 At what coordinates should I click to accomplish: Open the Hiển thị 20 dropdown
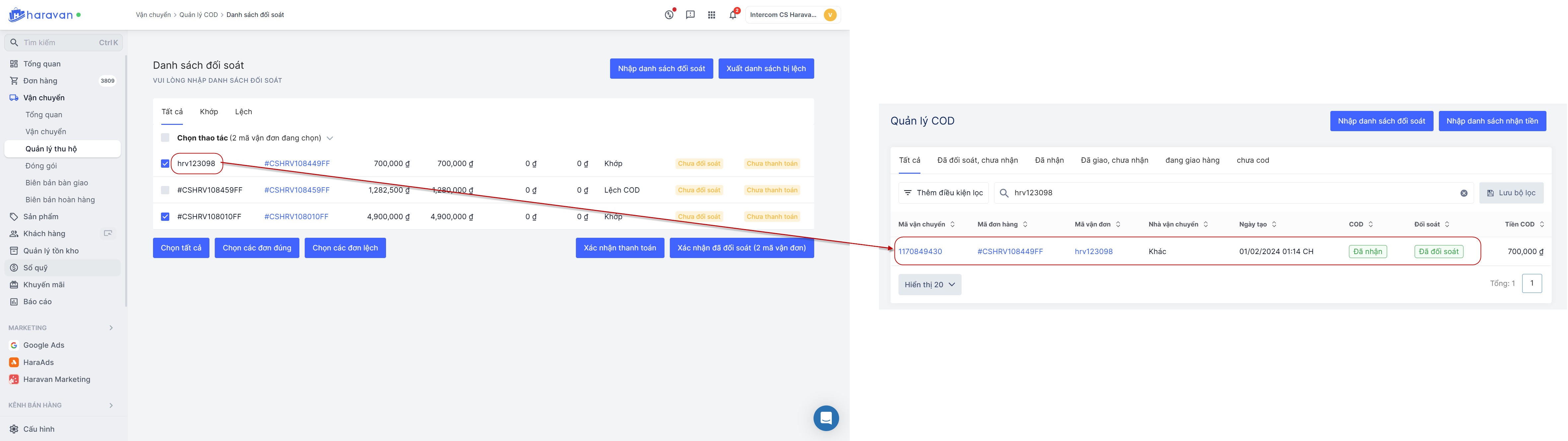[929, 285]
